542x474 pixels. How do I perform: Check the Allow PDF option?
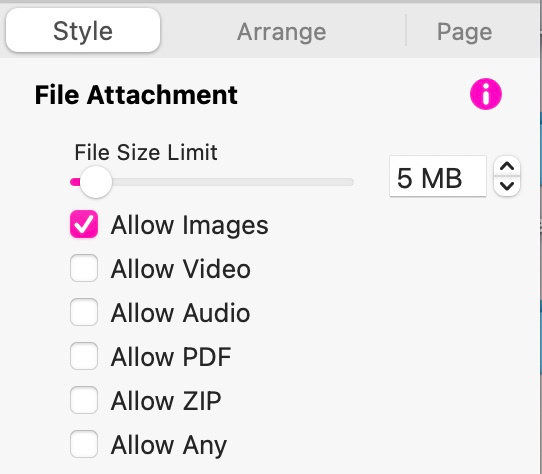point(84,356)
